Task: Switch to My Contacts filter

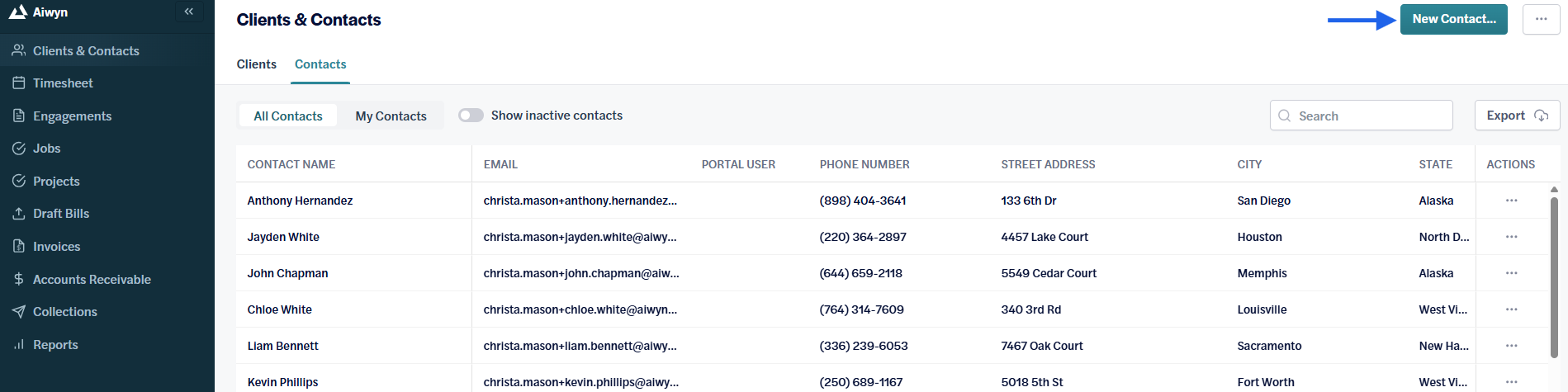Action: tap(391, 116)
